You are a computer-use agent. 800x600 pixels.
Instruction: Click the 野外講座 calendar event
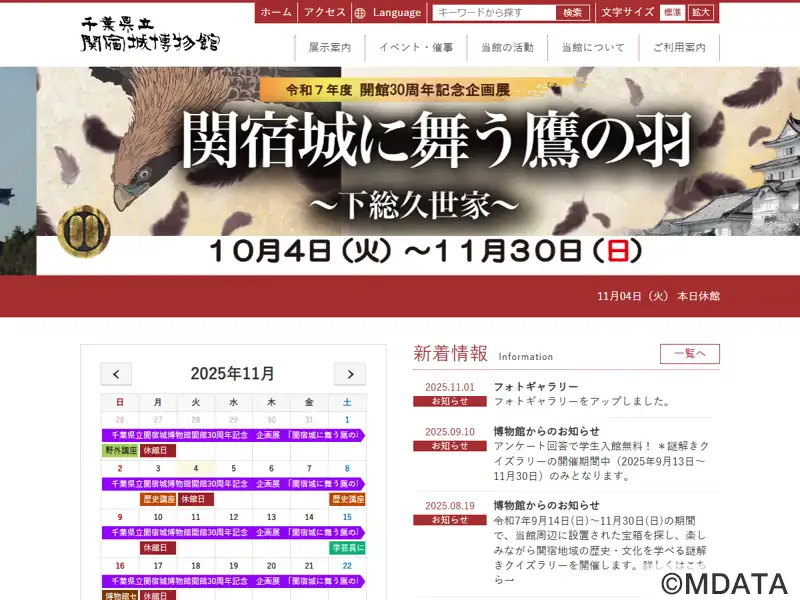[121, 451]
